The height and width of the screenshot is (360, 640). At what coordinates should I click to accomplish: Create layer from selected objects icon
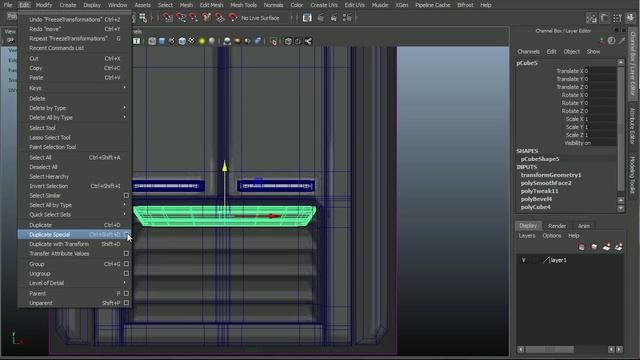(619, 247)
